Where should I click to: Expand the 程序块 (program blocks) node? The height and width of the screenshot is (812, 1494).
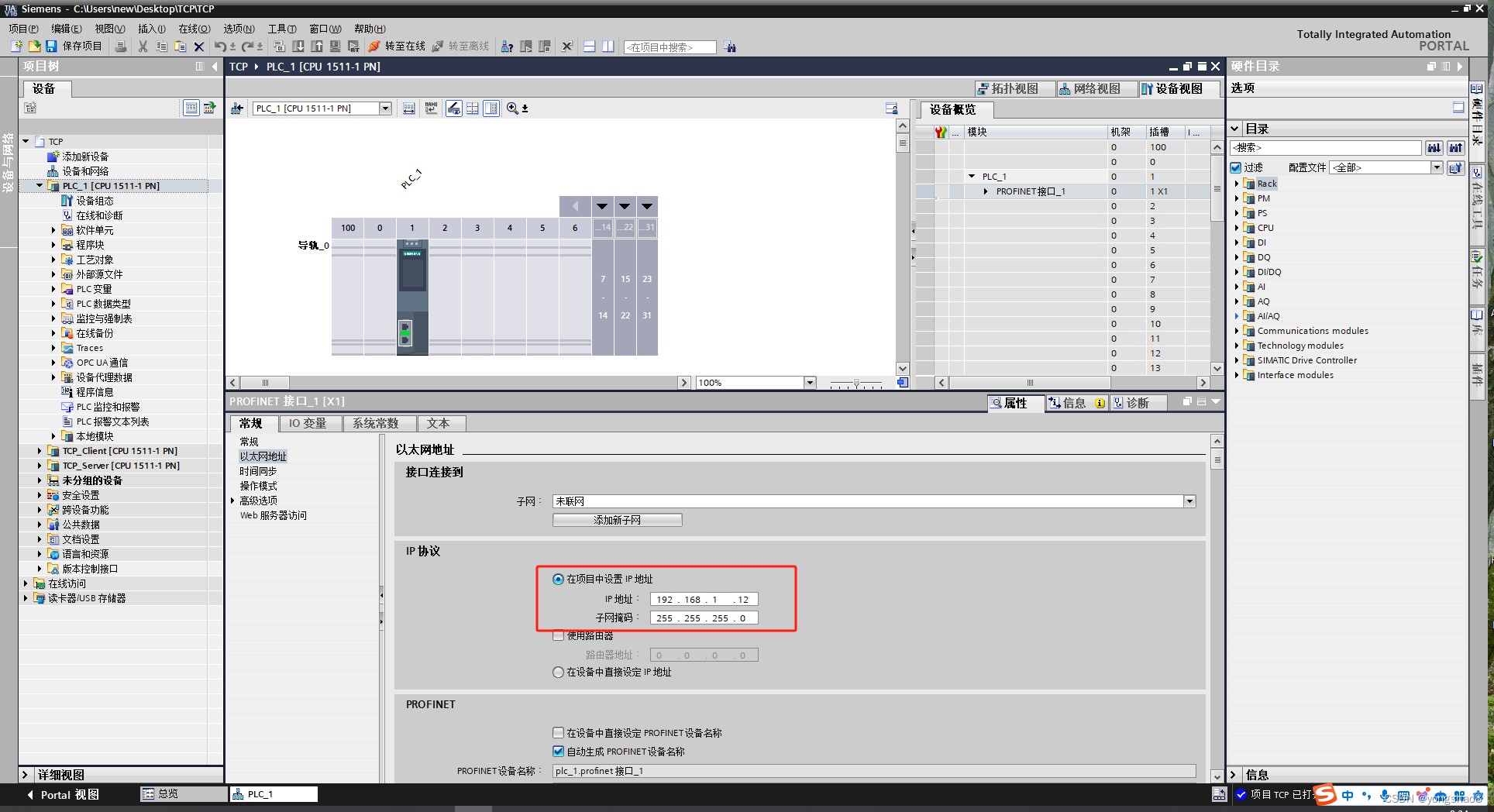click(53, 245)
